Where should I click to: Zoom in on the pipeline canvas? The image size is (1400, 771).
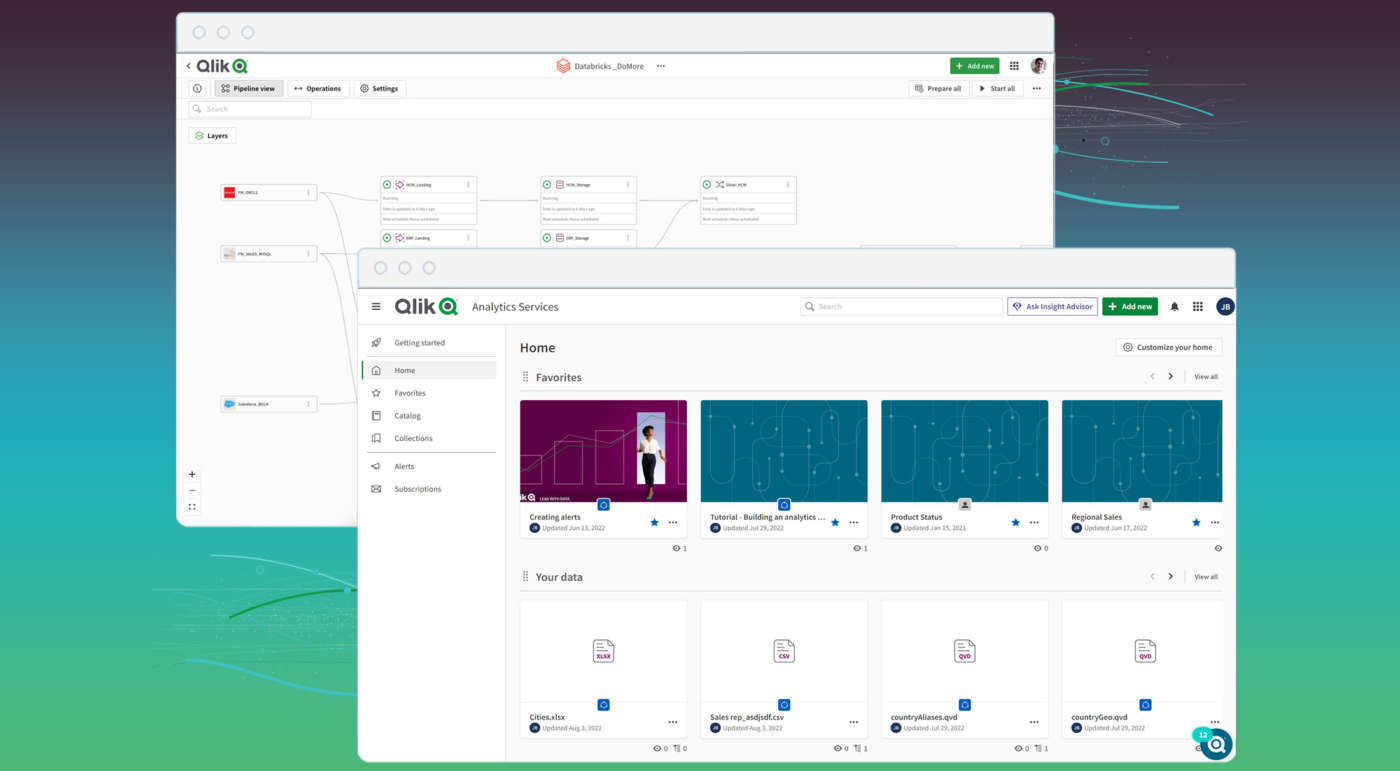pos(192,474)
